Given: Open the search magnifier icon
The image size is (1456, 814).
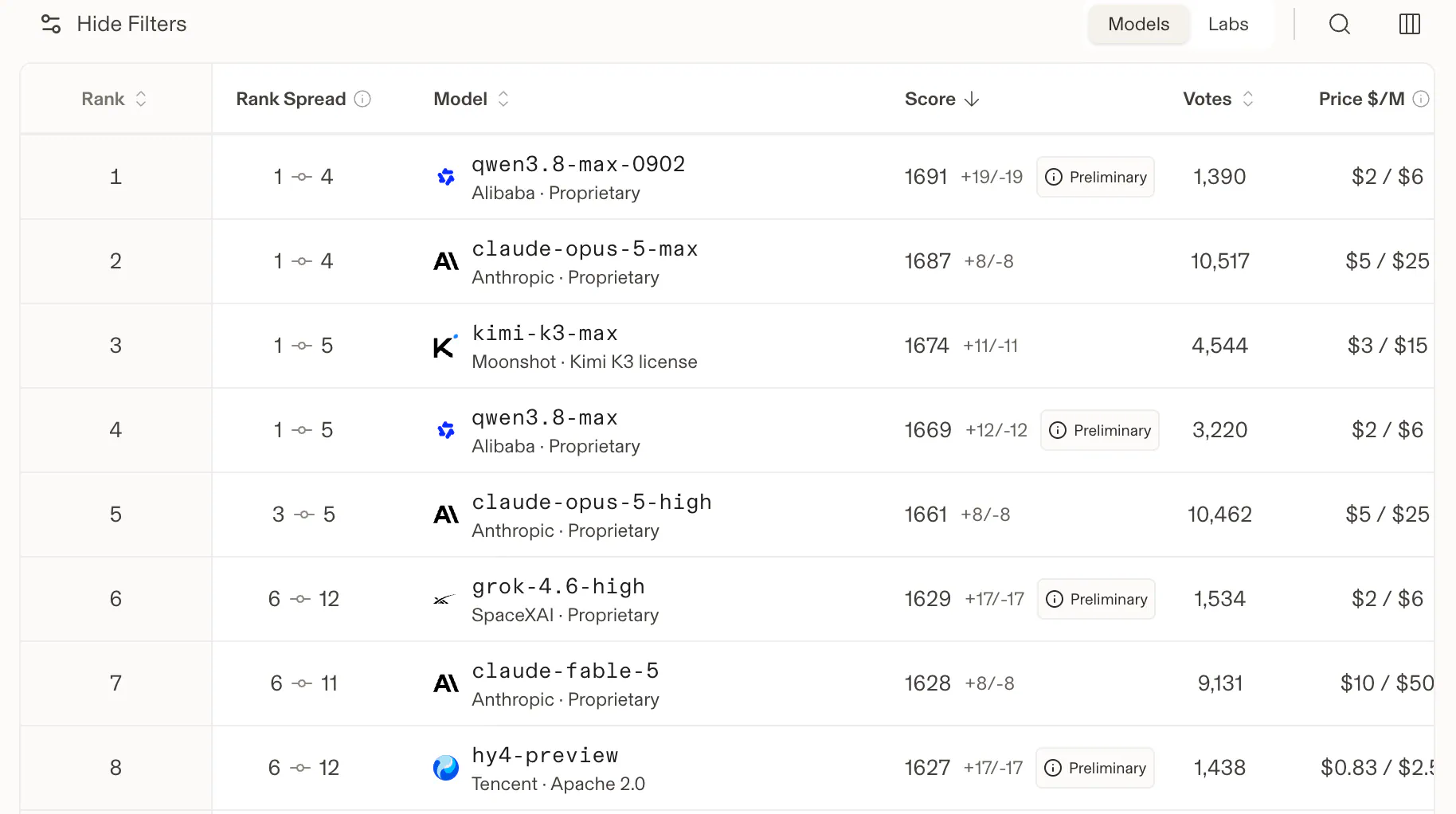Looking at the screenshot, I should click(1340, 24).
